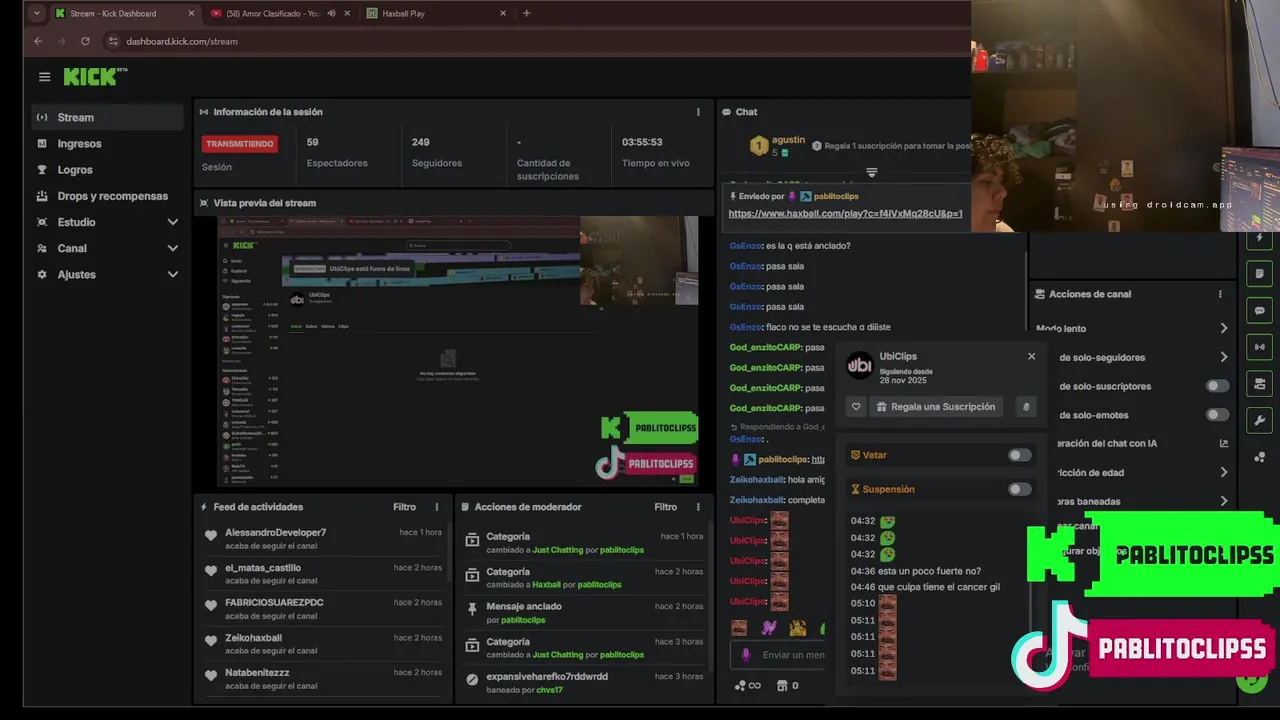The height and width of the screenshot is (720, 1280).
Task: Expand the solo-seguidores settings
Action: point(1224,357)
